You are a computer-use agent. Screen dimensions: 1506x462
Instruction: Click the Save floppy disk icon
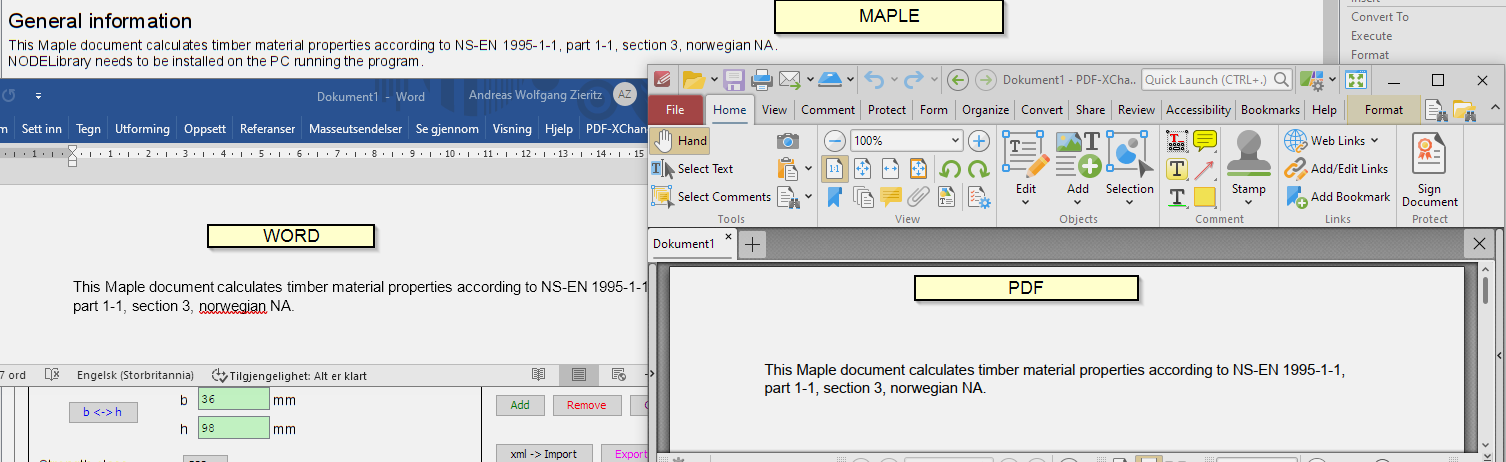[734, 80]
